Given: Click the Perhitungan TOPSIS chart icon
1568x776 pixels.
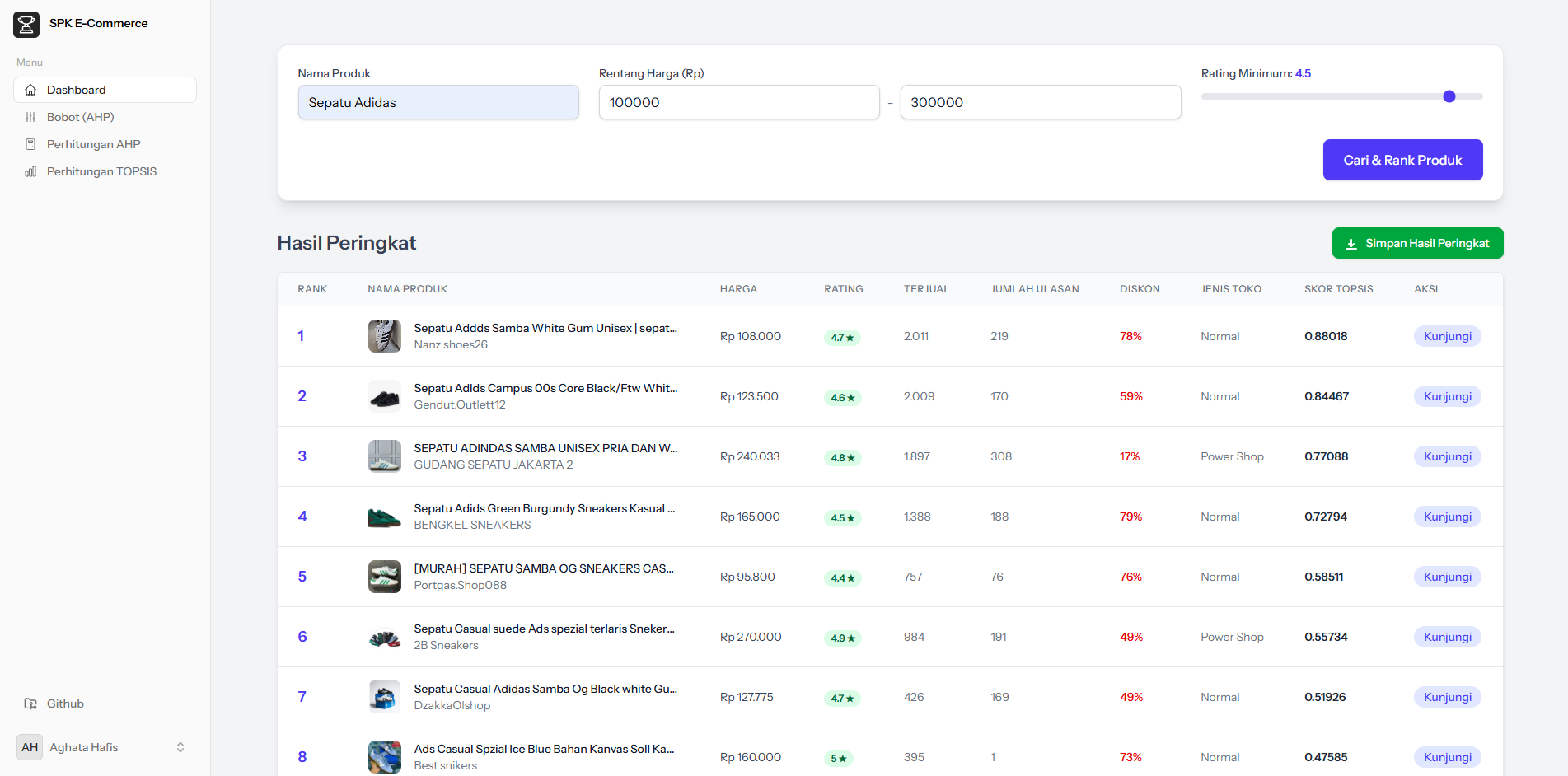Looking at the screenshot, I should (x=30, y=171).
